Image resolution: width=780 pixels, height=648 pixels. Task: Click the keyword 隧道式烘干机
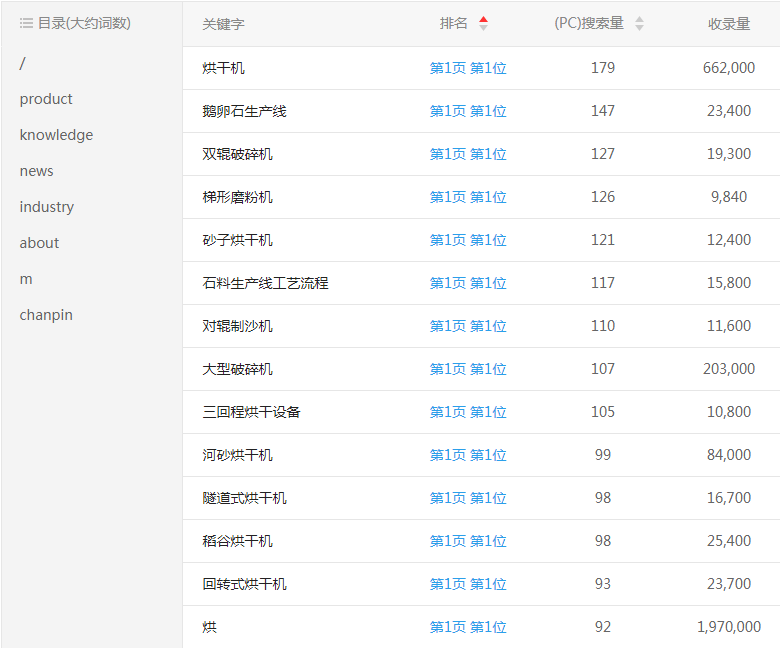[x=244, y=498]
